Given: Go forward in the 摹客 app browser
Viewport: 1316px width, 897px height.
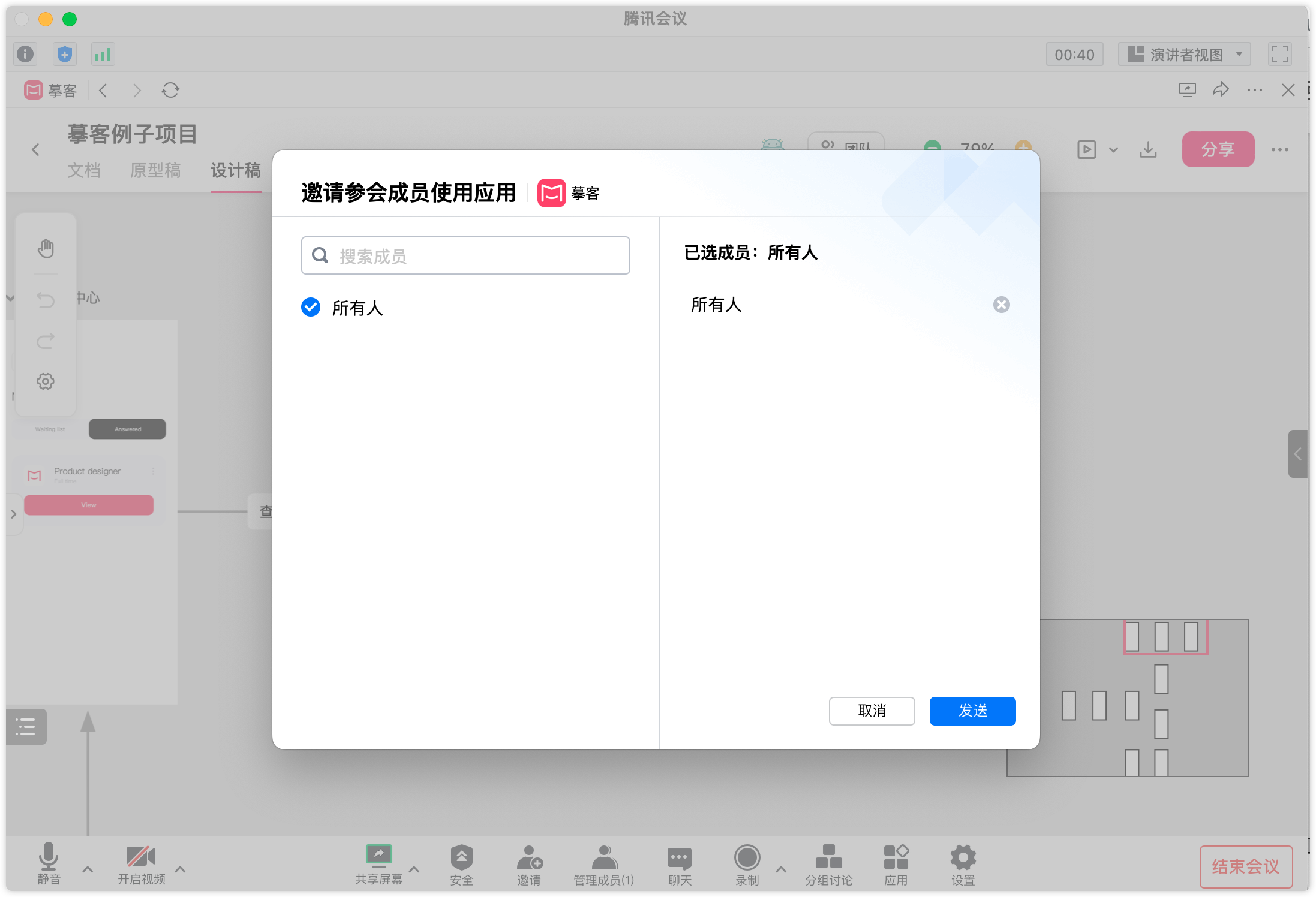Looking at the screenshot, I should tap(137, 91).
